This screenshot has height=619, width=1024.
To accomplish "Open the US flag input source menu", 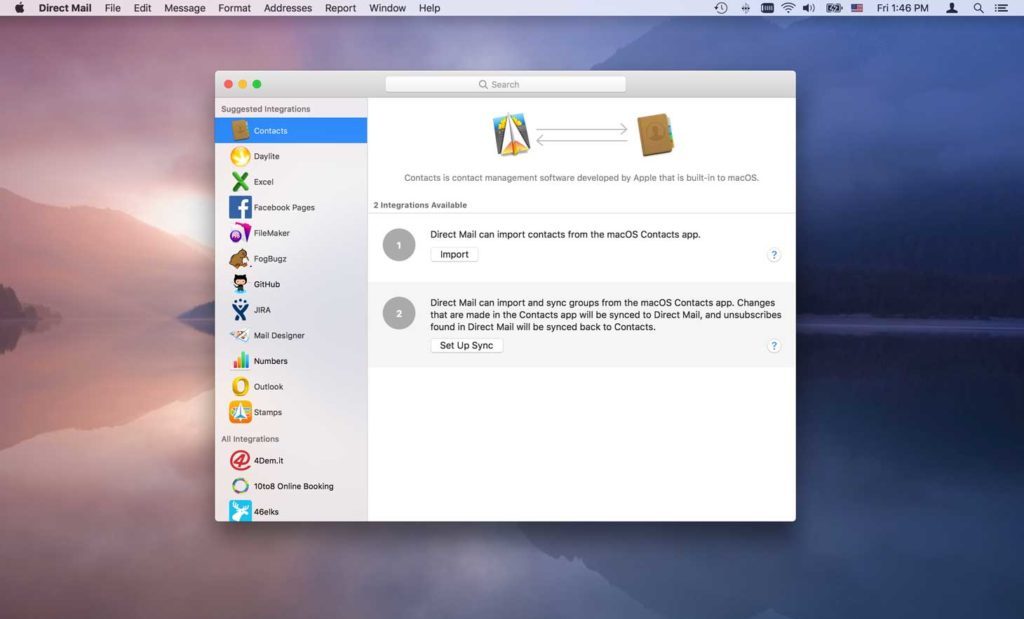I will [857, 8].
